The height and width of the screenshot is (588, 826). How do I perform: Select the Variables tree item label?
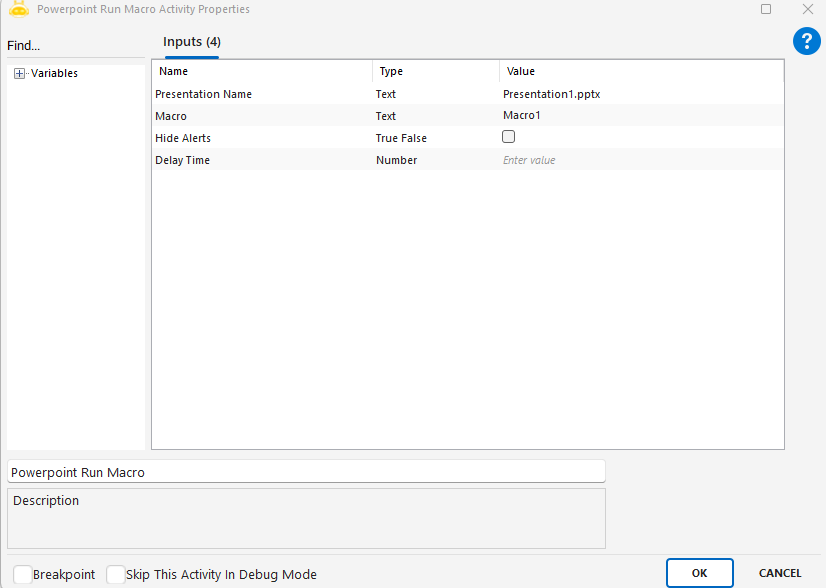point(54,73)
